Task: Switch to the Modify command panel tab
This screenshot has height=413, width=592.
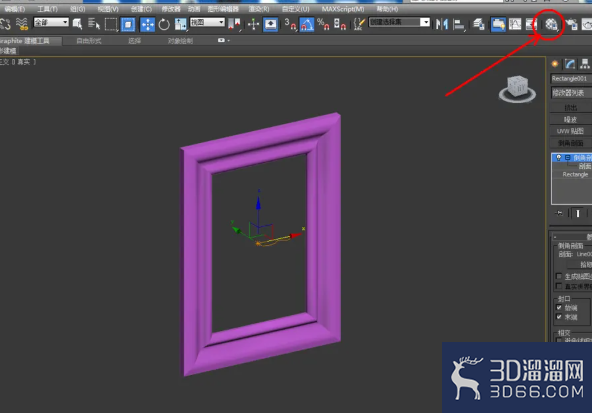Action: pos(570,64)
